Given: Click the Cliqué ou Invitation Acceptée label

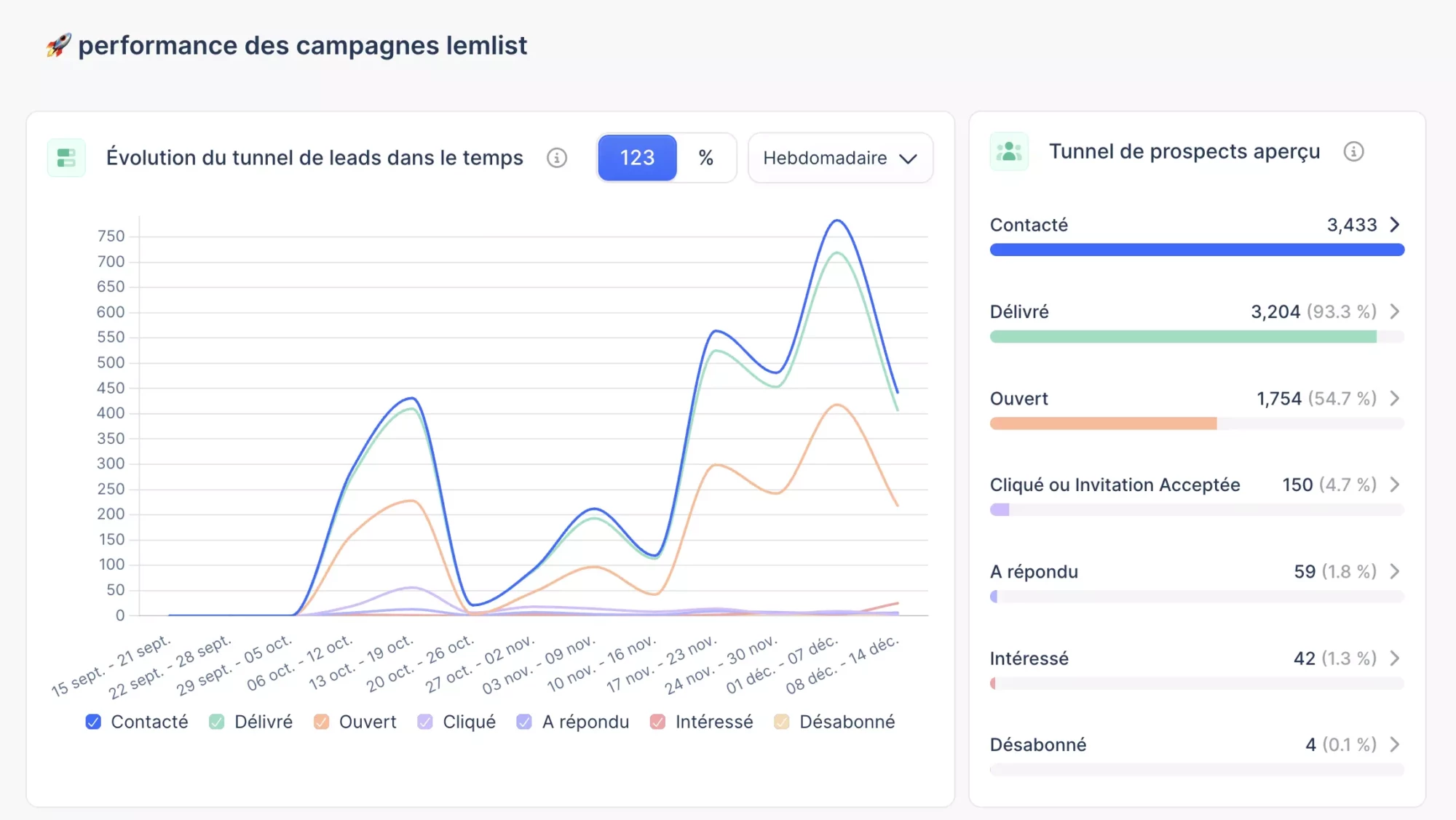Looking at the screenshot, I should 1115,485.
